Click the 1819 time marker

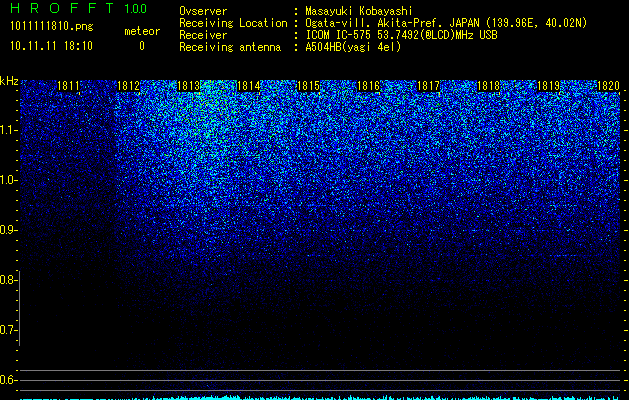point(548,86)
